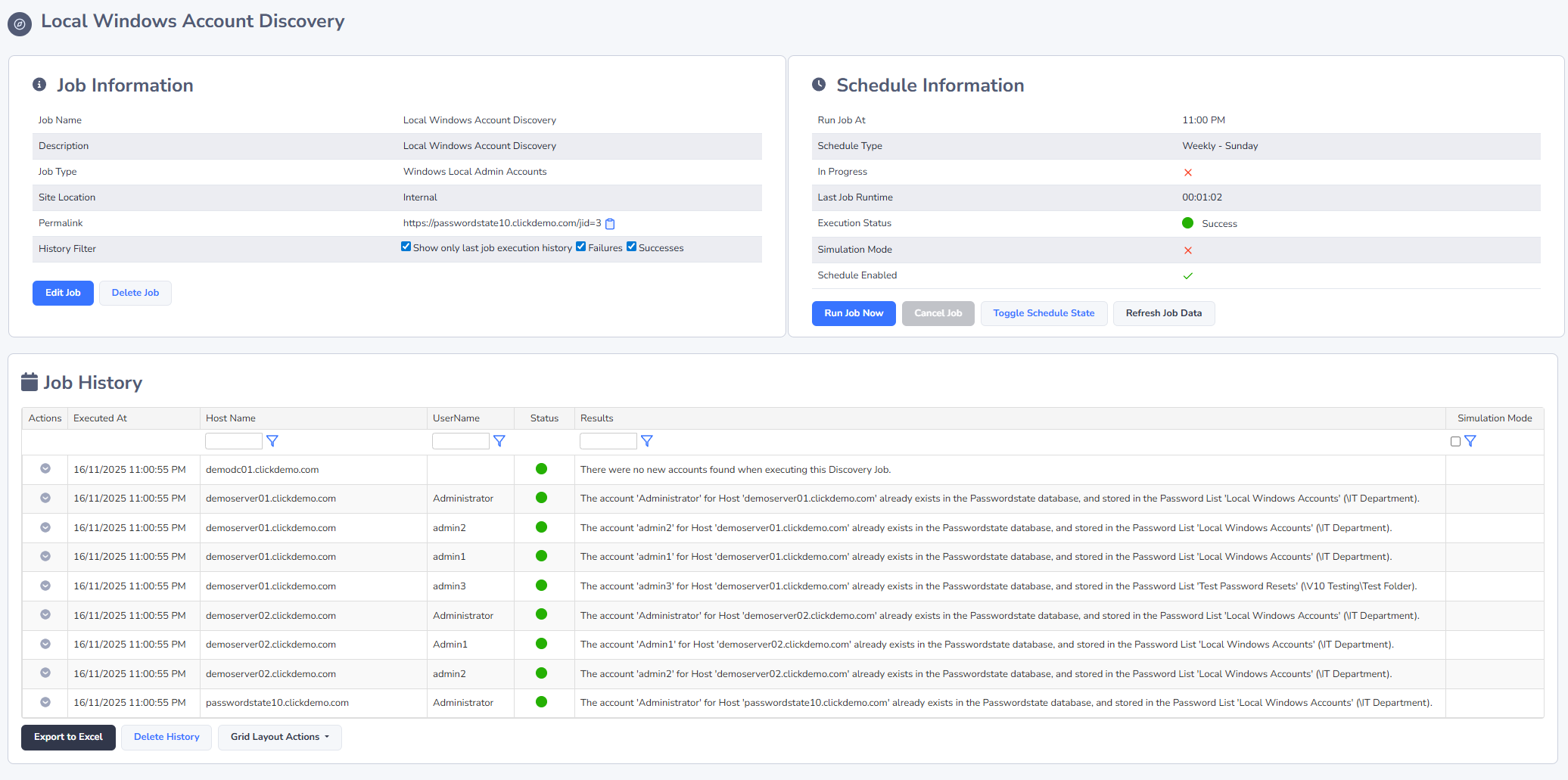The image size is (1568, 780).
Task: Click the Host Name filter funnel icon
Action: [x=272, y=441]
